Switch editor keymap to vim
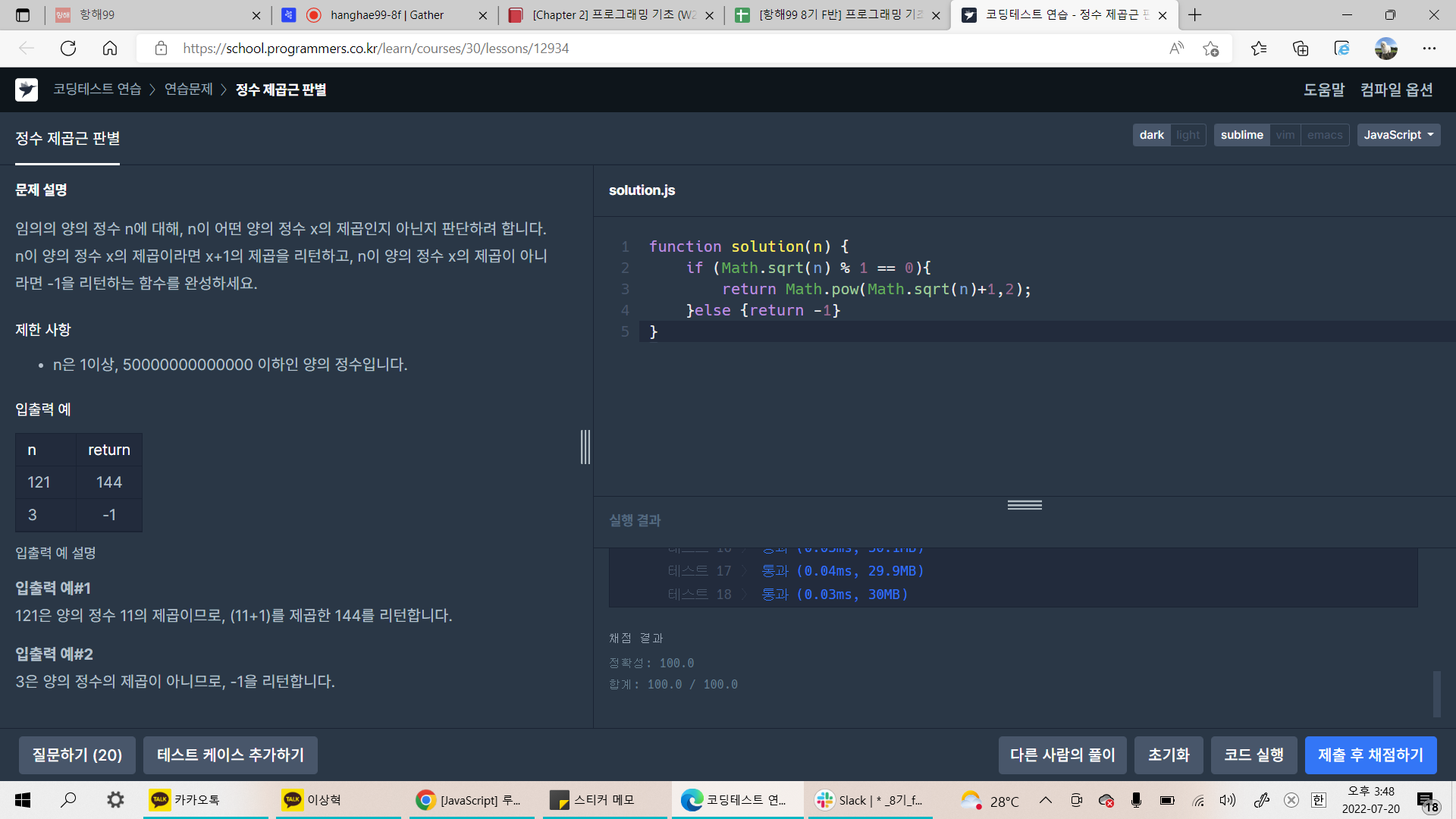1456x819 pixels. click(1285, 135)
